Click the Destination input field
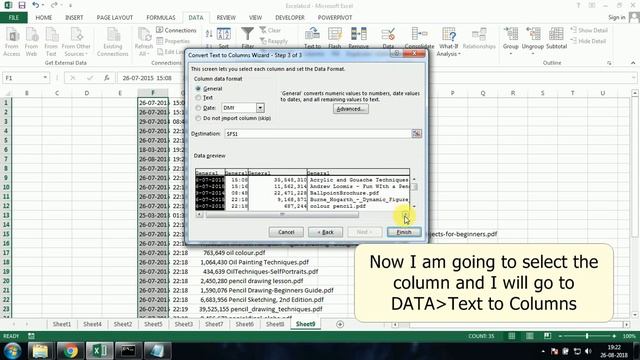Screen dimensions: 640x360 (x=318, y=133)
